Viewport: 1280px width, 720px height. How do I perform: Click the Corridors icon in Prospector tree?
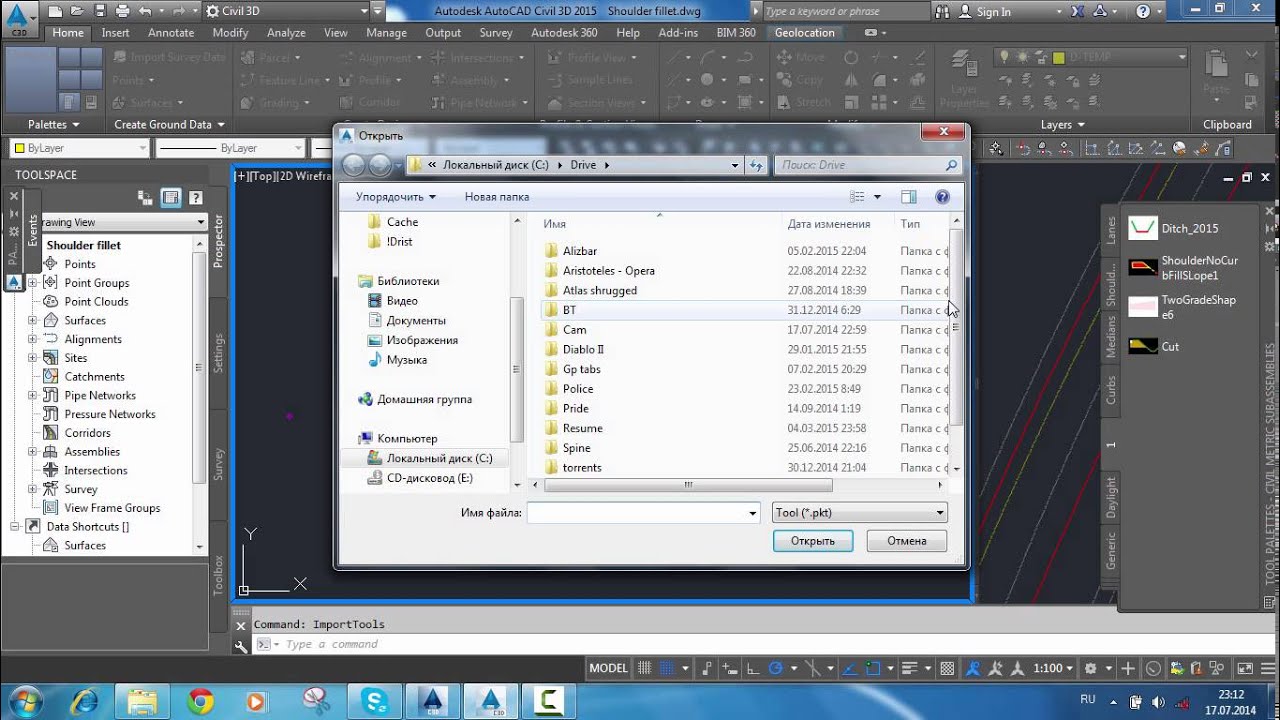[50, 433]
